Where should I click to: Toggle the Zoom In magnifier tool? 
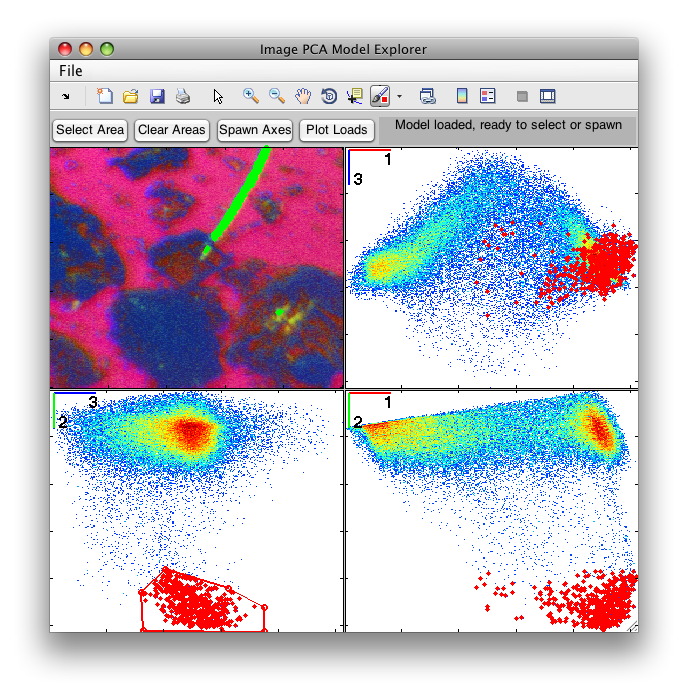click(251, 97)
